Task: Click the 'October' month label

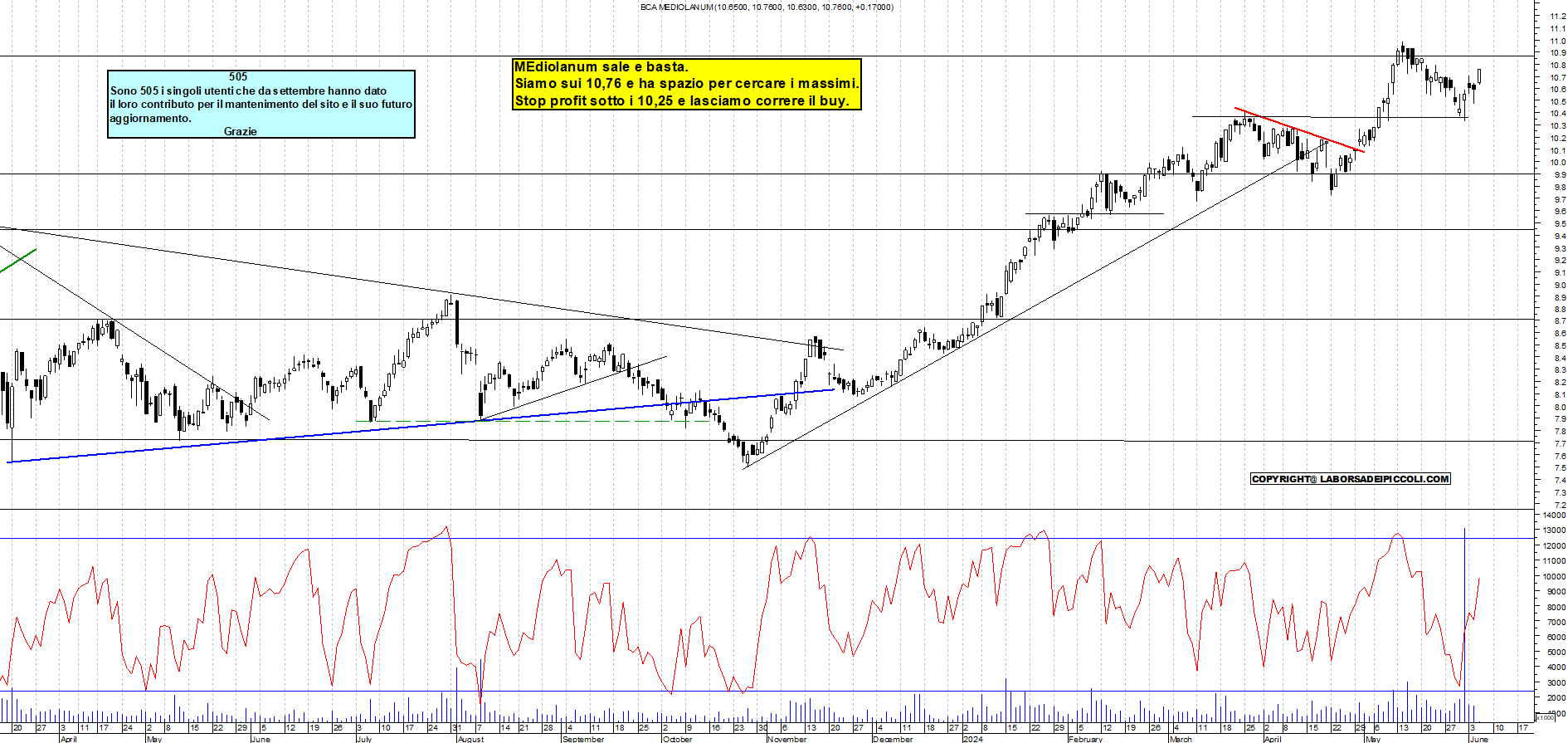Action: [677, 739]
